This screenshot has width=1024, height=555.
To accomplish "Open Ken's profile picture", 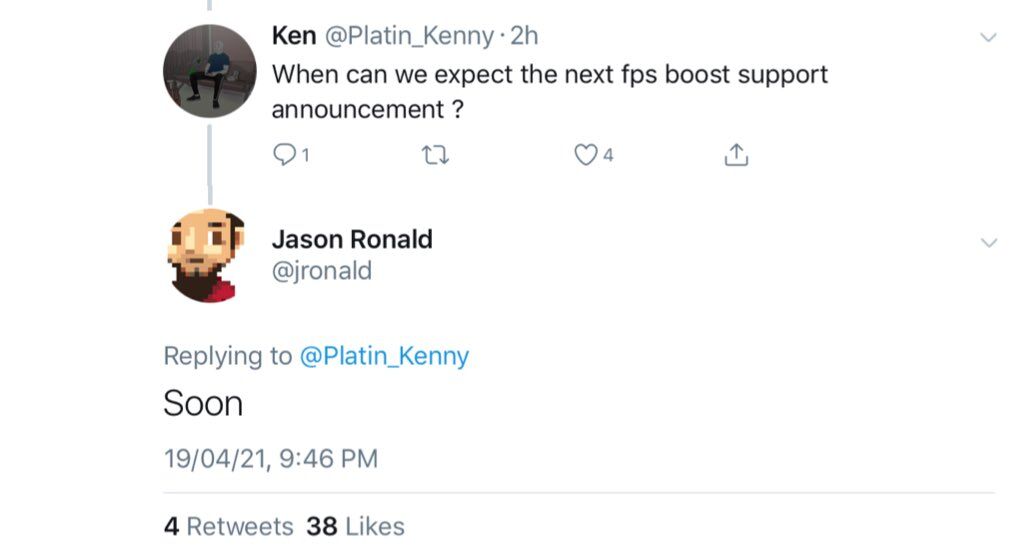I will (210, 72).
